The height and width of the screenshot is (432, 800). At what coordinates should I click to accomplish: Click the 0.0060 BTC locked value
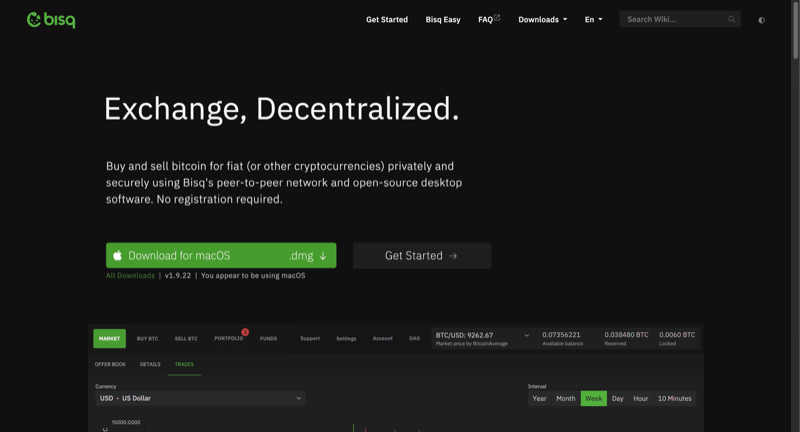coord(677,335)
